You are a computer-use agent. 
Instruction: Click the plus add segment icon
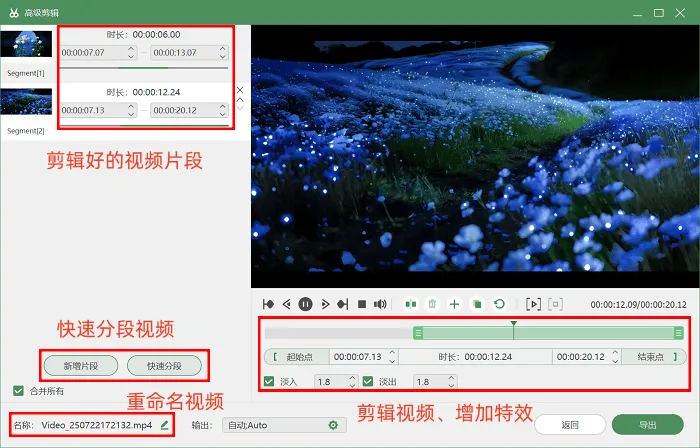(454, 304)
